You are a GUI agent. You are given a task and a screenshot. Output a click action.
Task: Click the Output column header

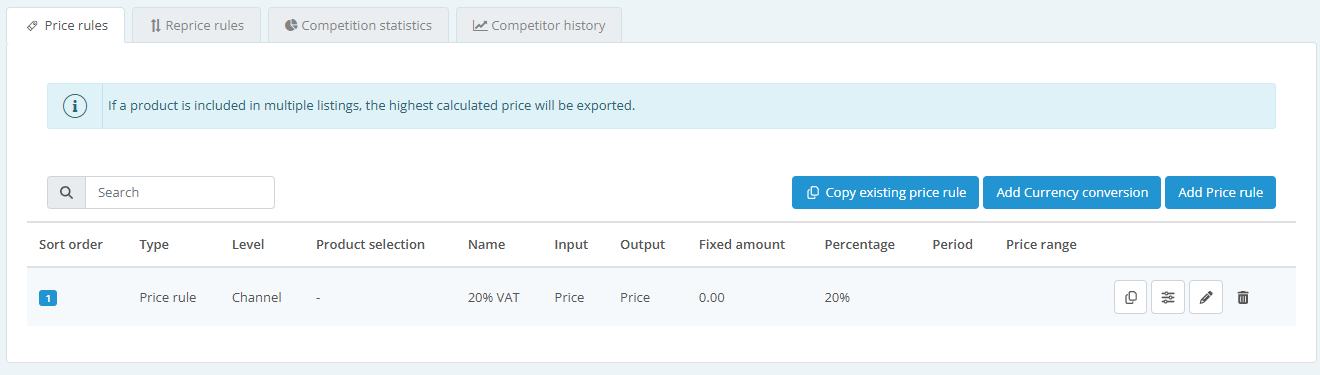click(642, 244)
